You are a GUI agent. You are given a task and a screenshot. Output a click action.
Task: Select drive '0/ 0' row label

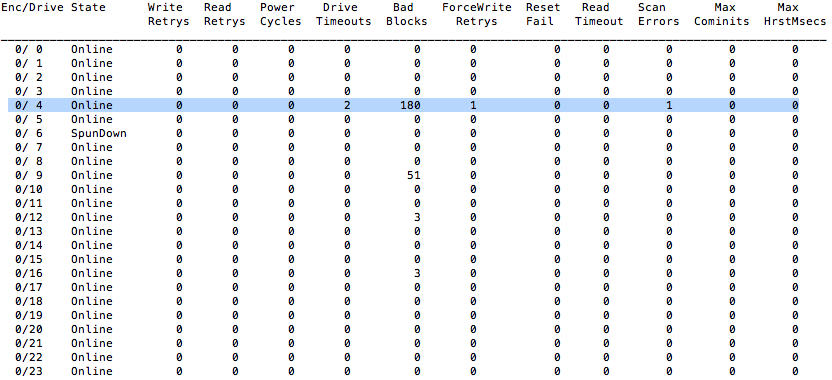point(29,49)
